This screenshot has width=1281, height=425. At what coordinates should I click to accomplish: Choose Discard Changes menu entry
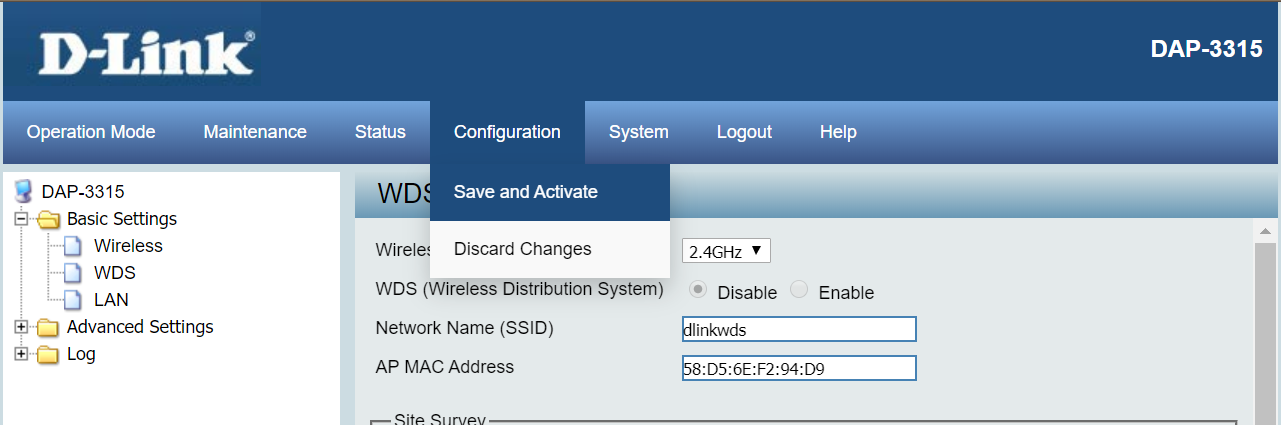(x=523, y=249)
